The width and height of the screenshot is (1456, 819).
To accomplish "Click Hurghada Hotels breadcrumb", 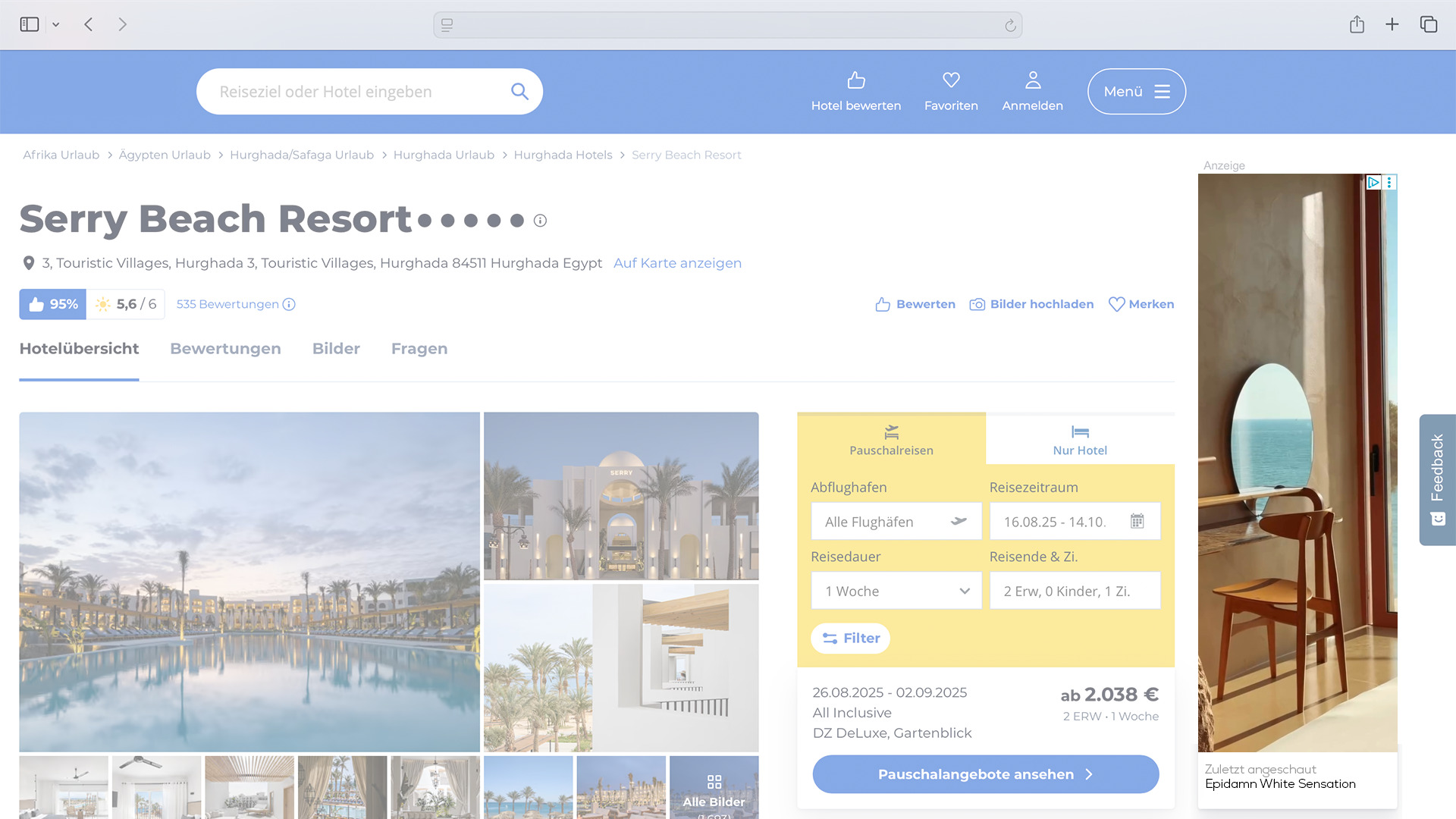I will (x=563, y=155).
